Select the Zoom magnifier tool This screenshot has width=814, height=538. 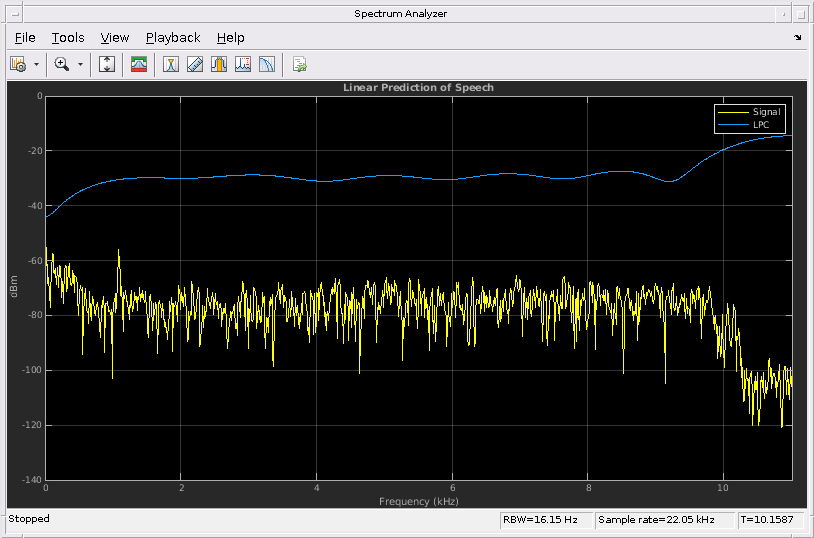pos(61,64)
